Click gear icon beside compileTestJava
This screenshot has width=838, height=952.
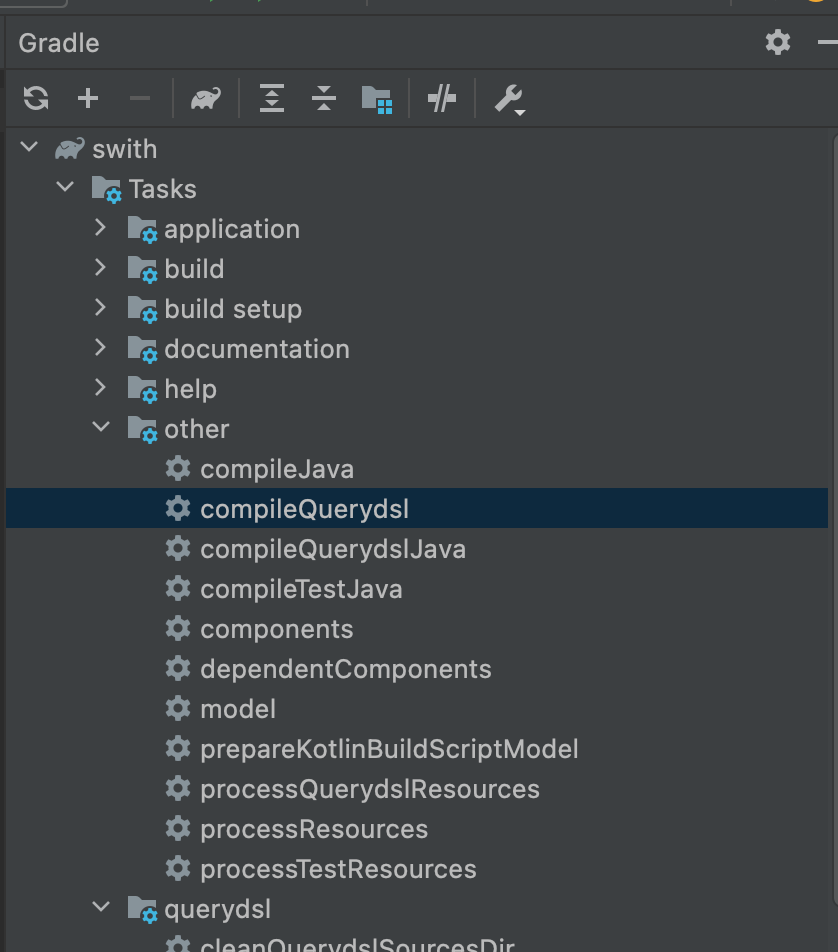[x=178, y=589]
